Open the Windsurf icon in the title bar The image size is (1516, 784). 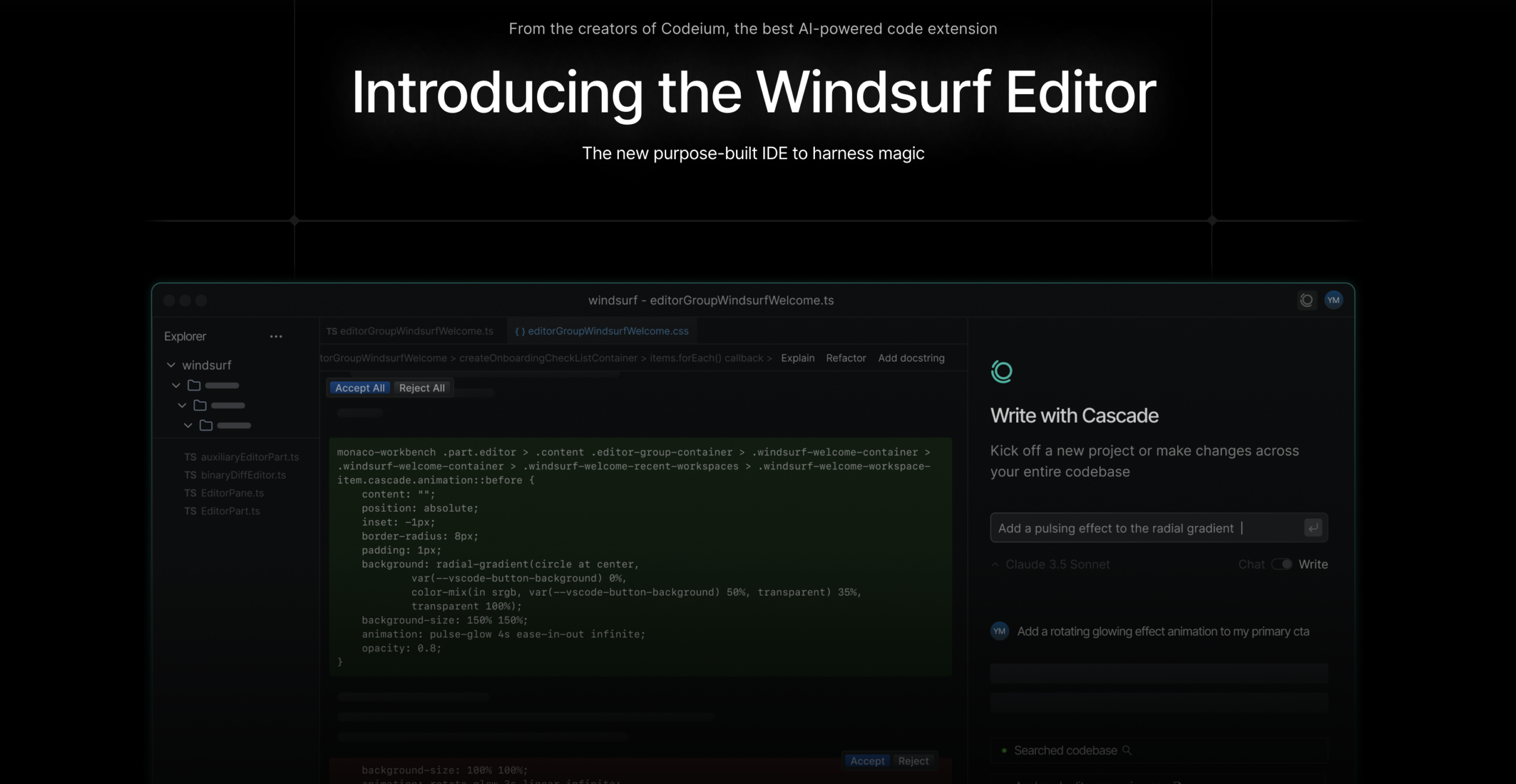[1307, 300]
